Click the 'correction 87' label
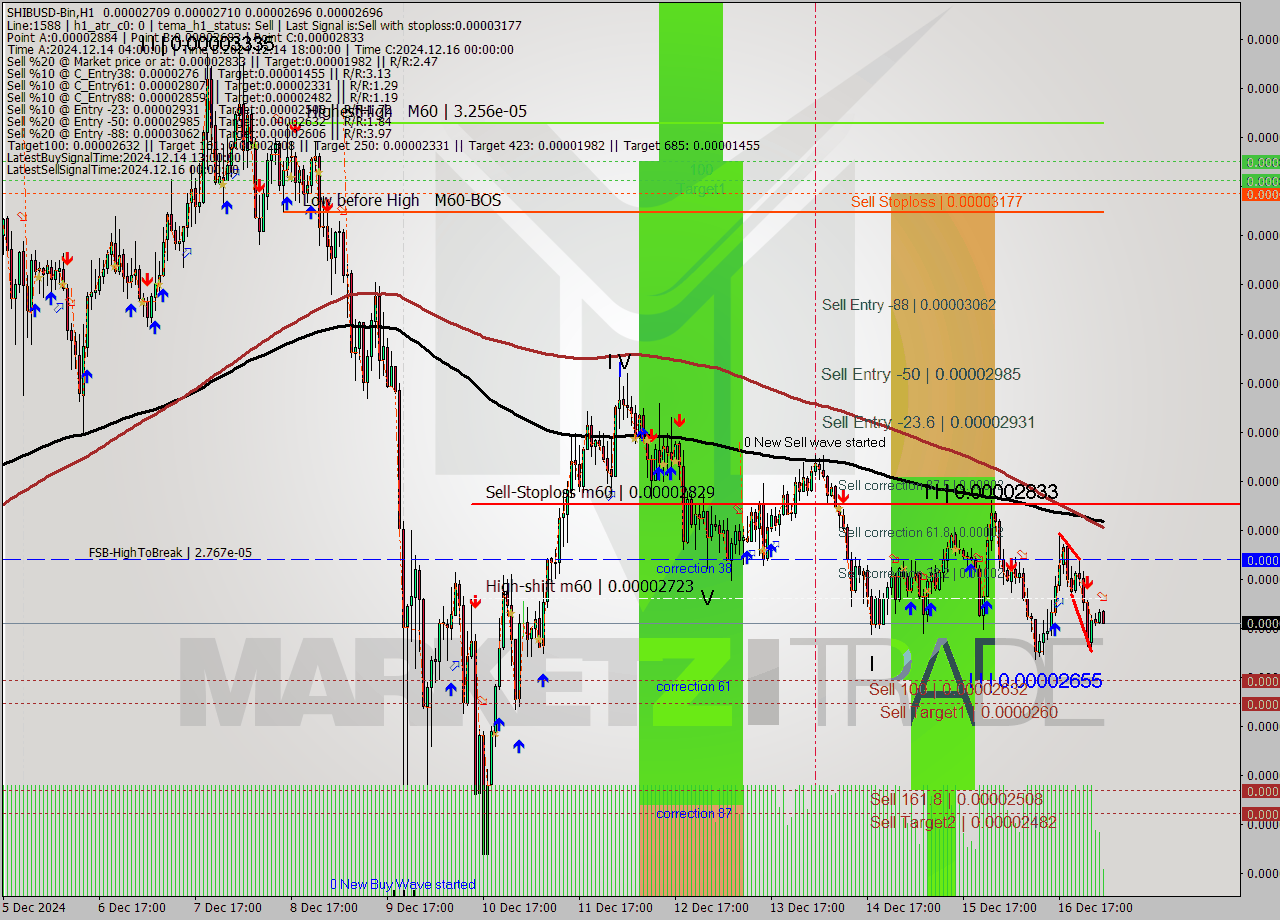This screenshot has height=920, width=1280. point(693,813)
